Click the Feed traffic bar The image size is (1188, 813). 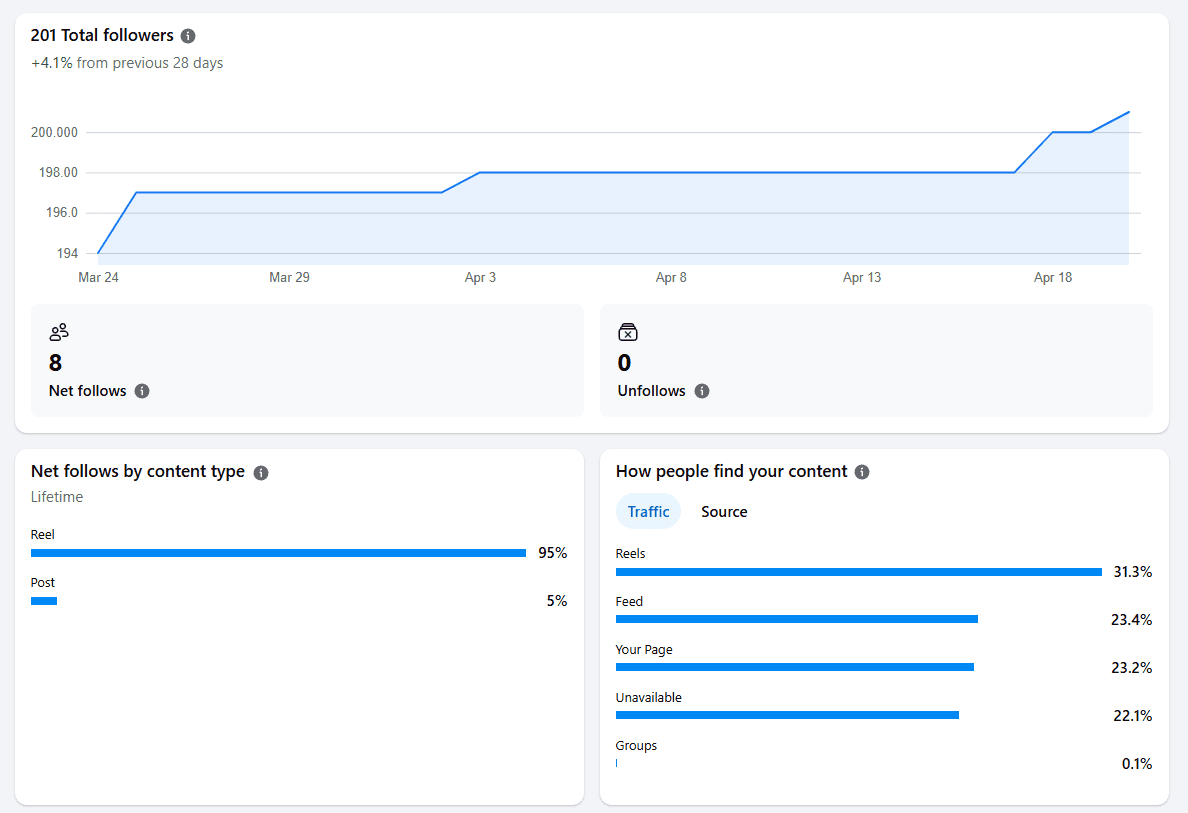coord(796,619)
